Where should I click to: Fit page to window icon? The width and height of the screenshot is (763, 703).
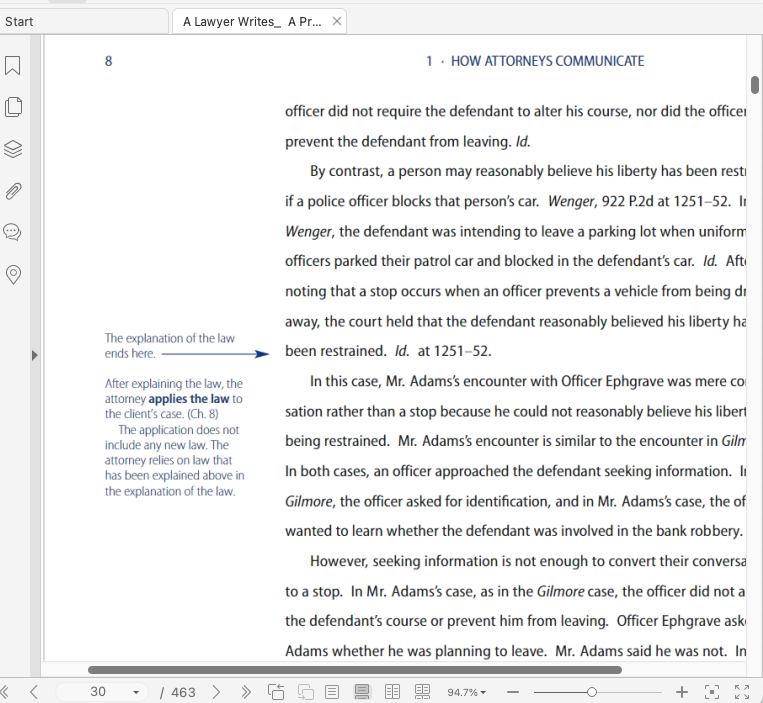click(x=712, y=692)
